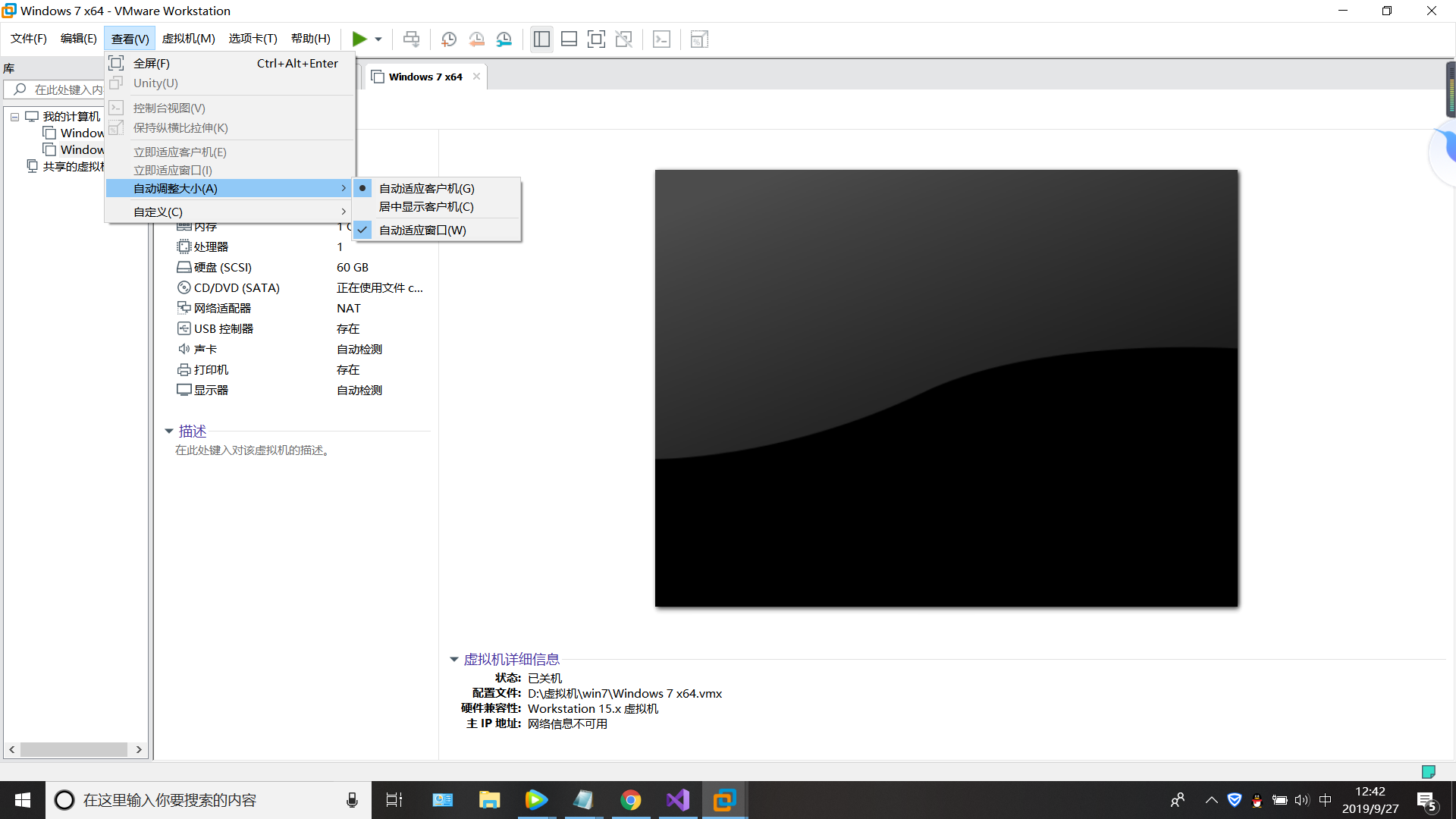Open the 文件(F) menu
Screen dimensions: 1456x819
click(28, 39)
